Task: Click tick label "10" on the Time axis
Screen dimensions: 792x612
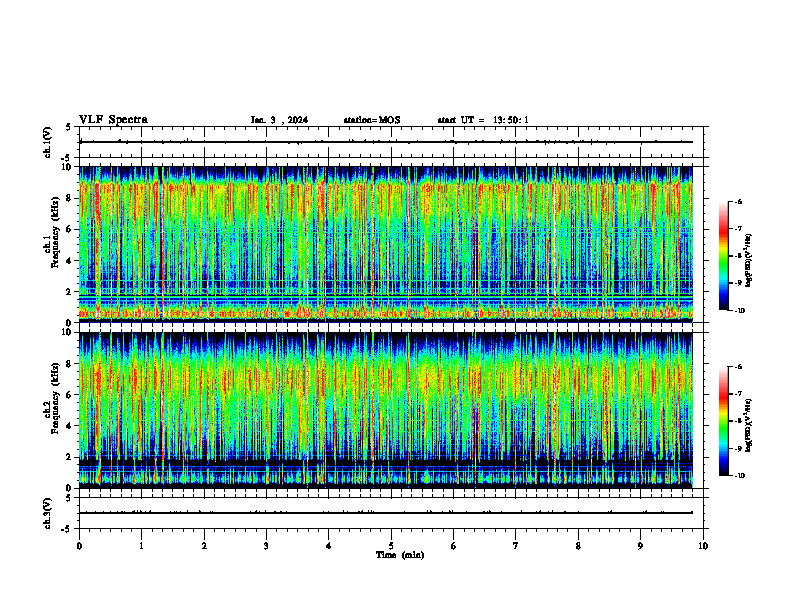Action: (x=703, y=546)
